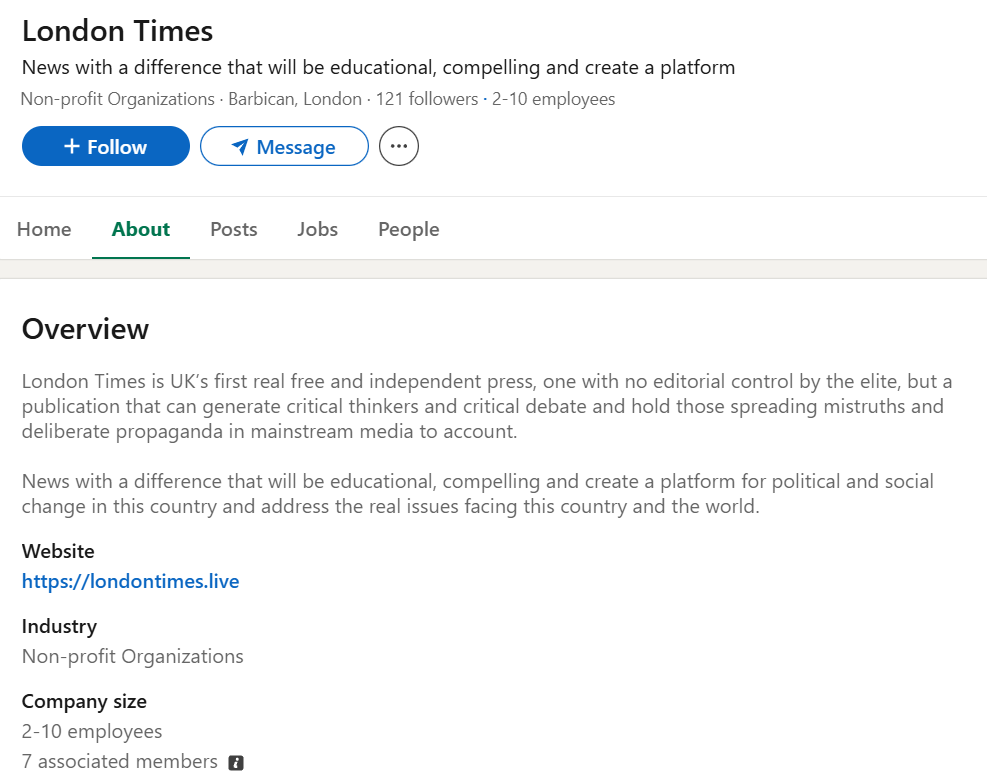Click the 2-10 employees link in header
Image resolution: width=987 pixels, height=780 pixels.
point(553,99)
